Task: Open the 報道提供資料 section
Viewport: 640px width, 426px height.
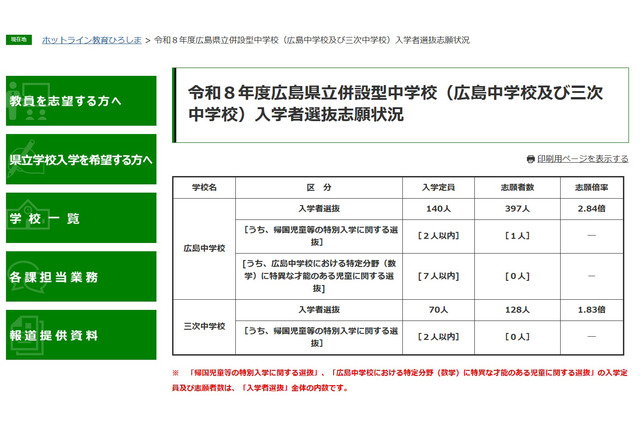Action: click(81, 335)
